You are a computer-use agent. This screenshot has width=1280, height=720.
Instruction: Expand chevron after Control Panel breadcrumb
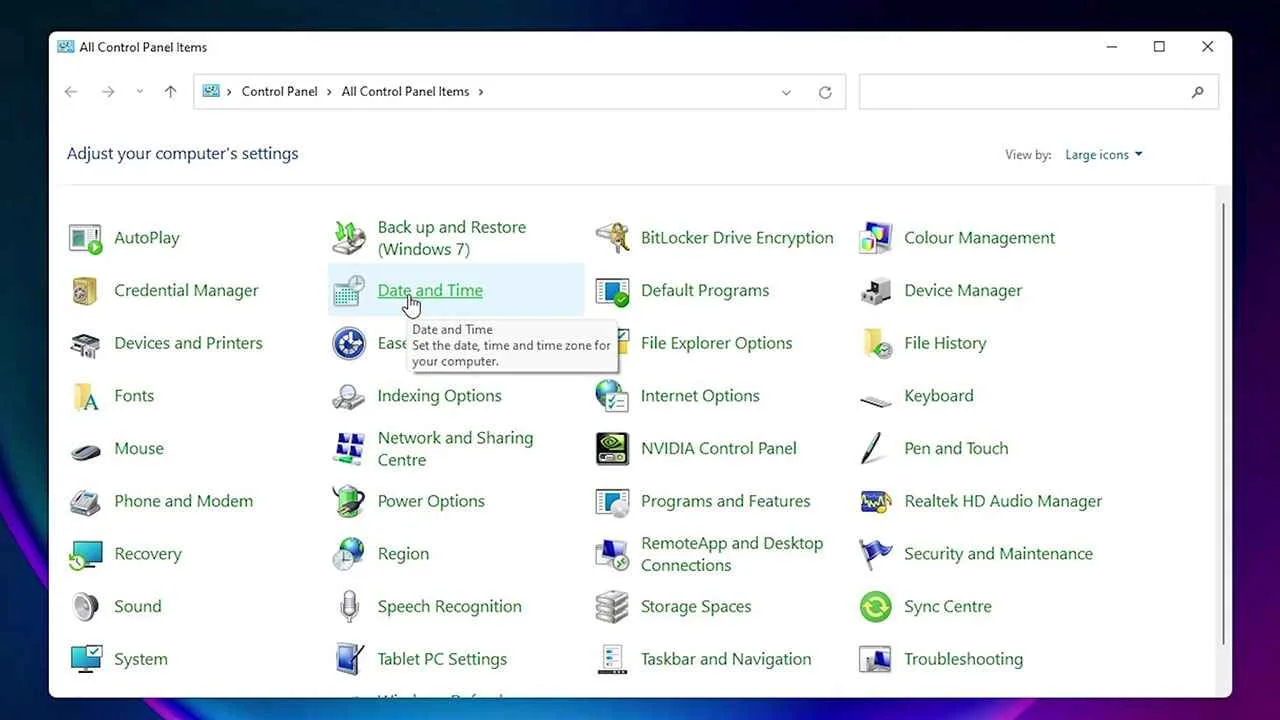coord(330,92)
